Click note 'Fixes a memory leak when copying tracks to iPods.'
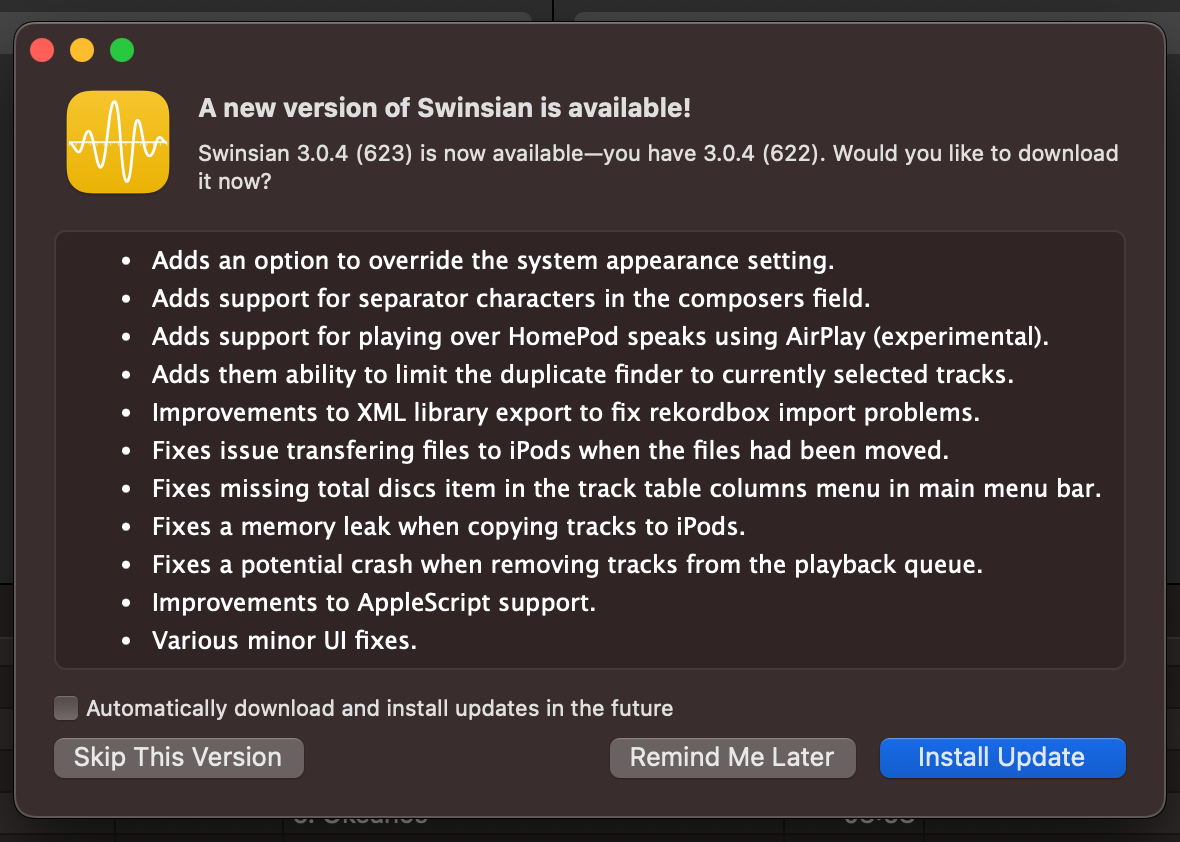 [x=449, y=527]
